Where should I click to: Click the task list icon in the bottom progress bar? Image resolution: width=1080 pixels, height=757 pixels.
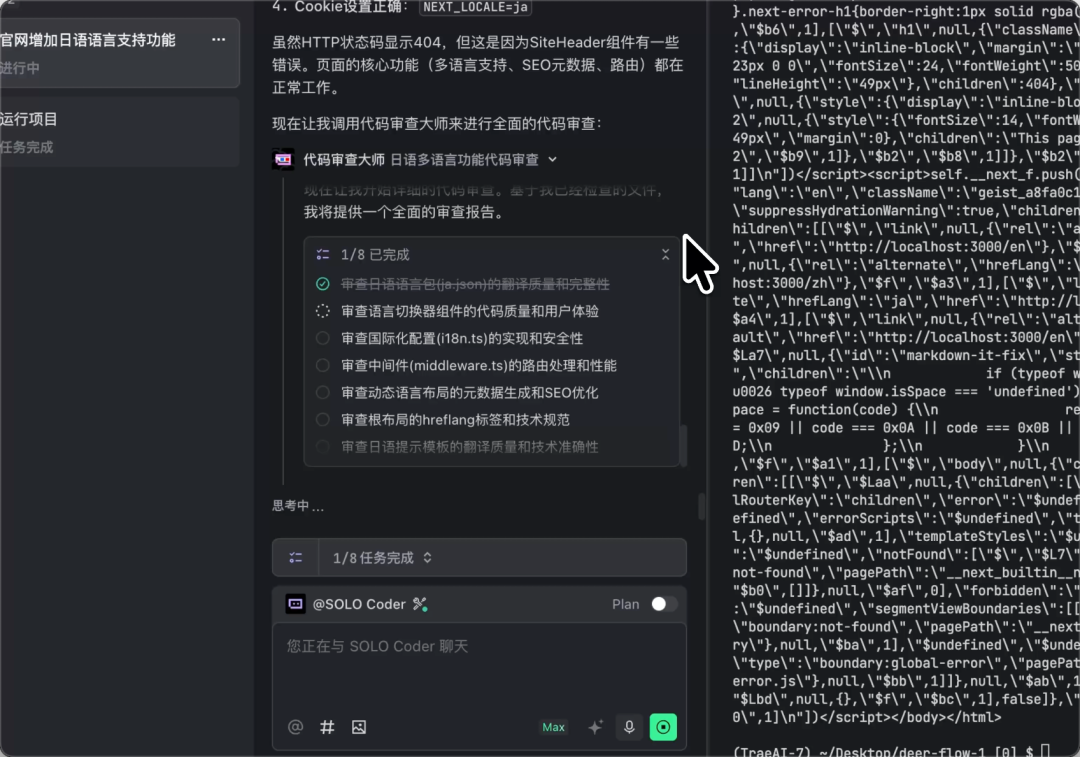click(295, 558)
